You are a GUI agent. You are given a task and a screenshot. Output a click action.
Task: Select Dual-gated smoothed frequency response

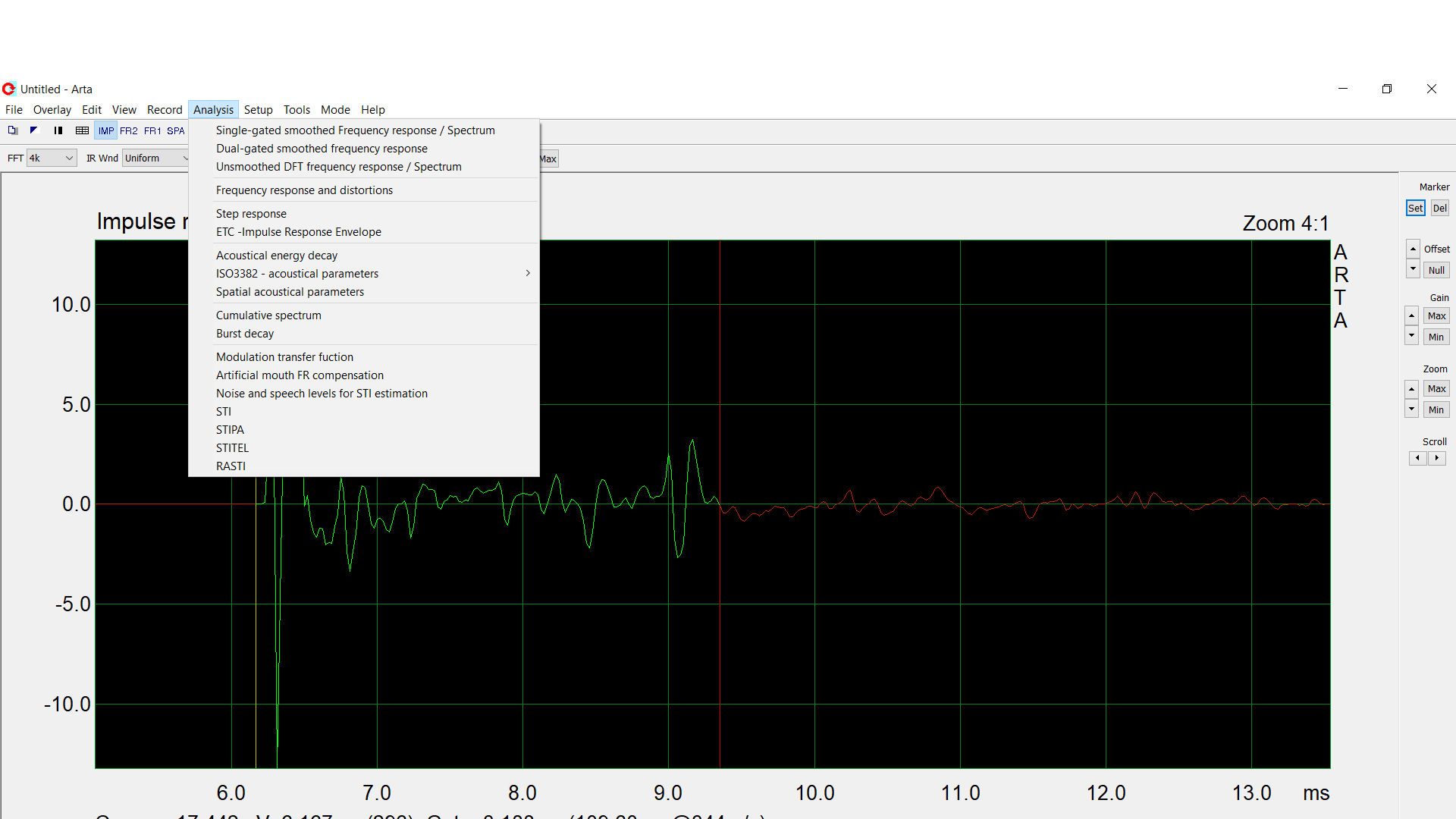364,149
